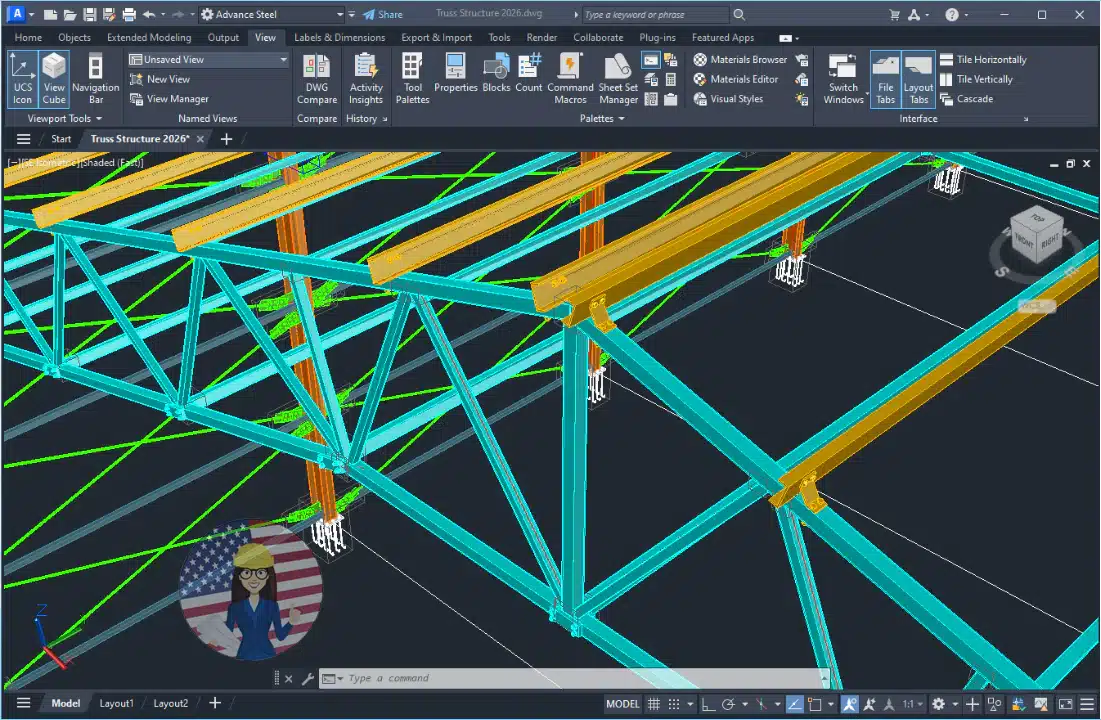
Task: Open the Properties palette
Action: point(456,79)
